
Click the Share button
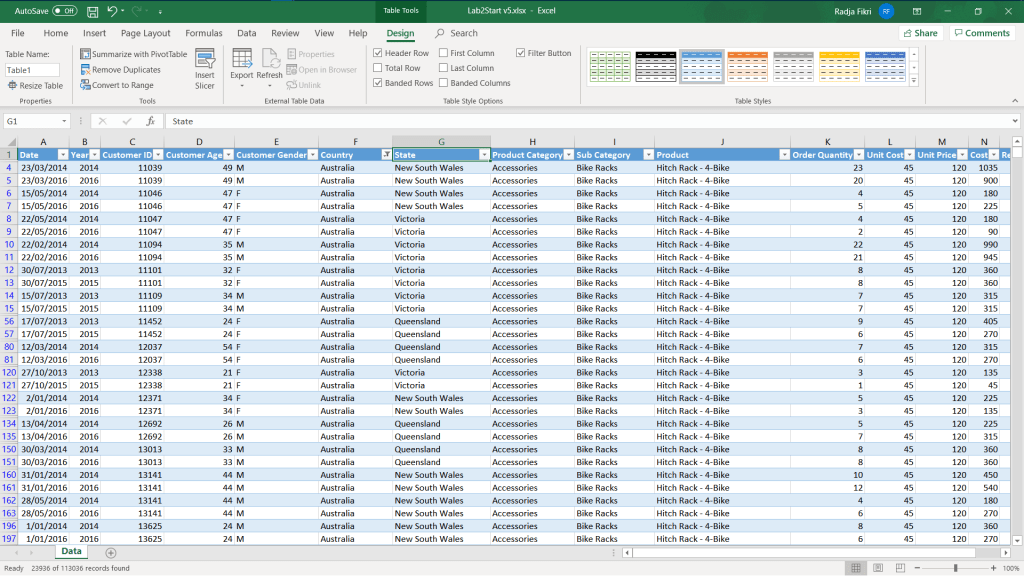920,33
